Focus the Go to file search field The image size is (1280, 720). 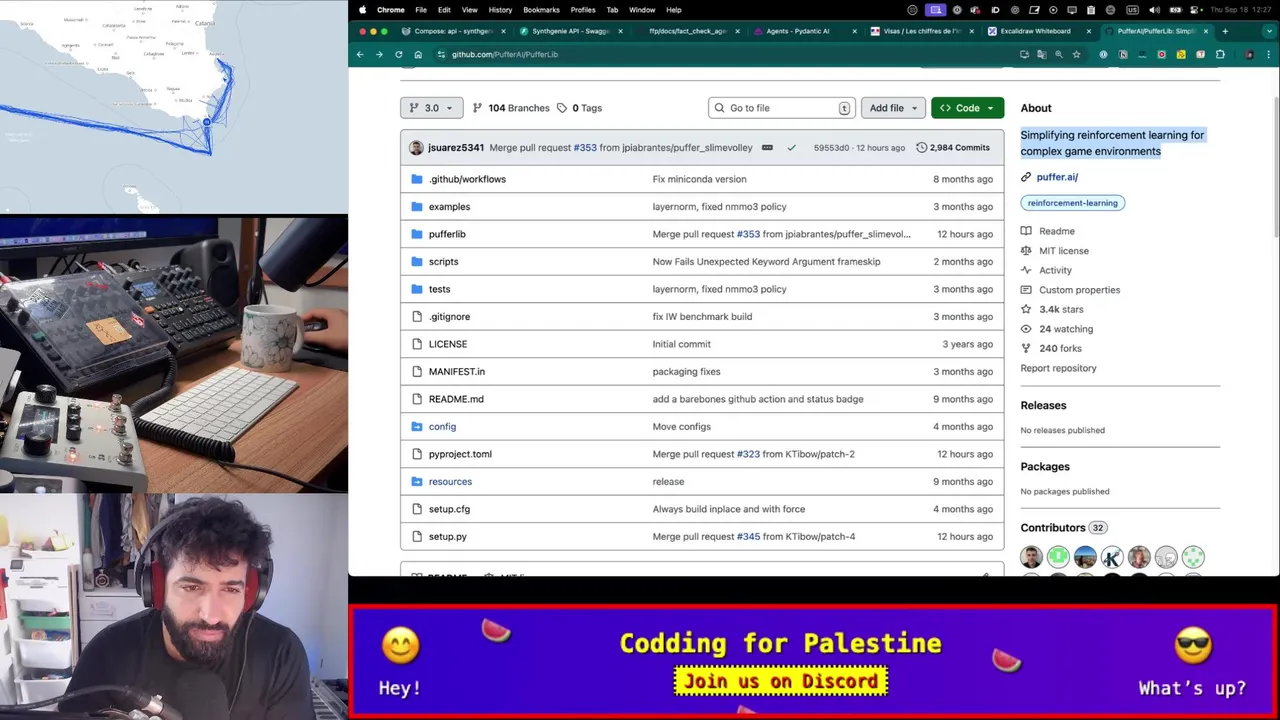(x=782, y=108)
